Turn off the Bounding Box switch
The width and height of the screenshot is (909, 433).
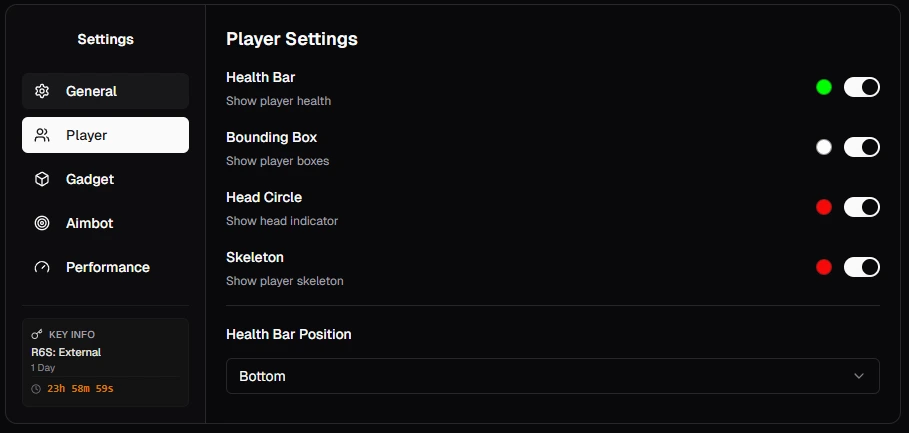tap(861, 147)
